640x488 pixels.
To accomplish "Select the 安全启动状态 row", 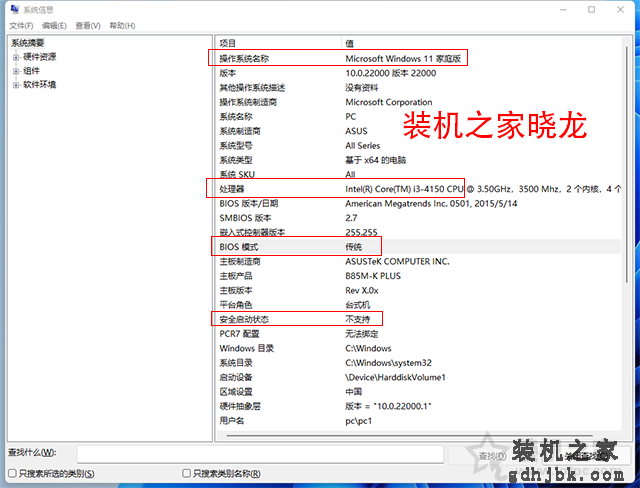I will [418, 319].
